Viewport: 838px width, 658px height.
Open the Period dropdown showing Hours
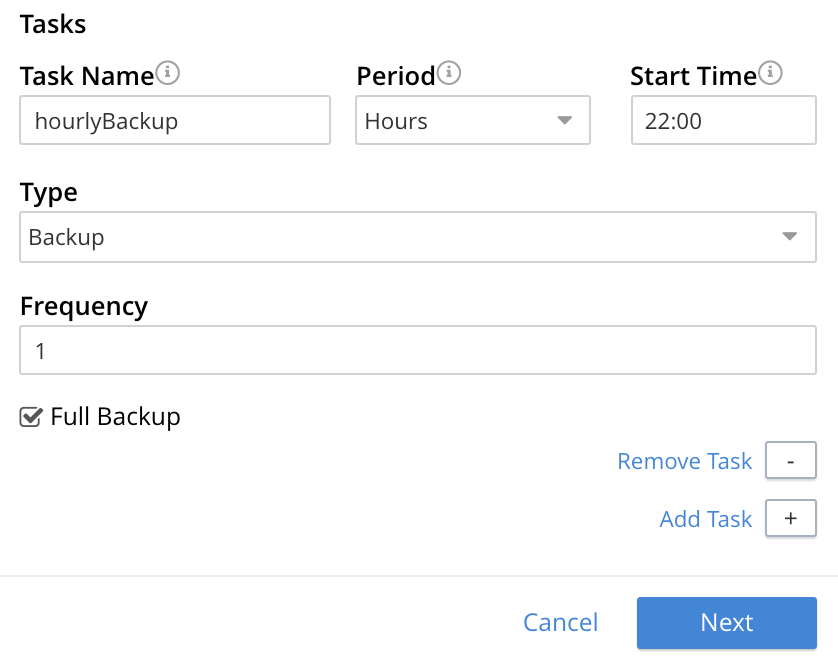(472, 119)
